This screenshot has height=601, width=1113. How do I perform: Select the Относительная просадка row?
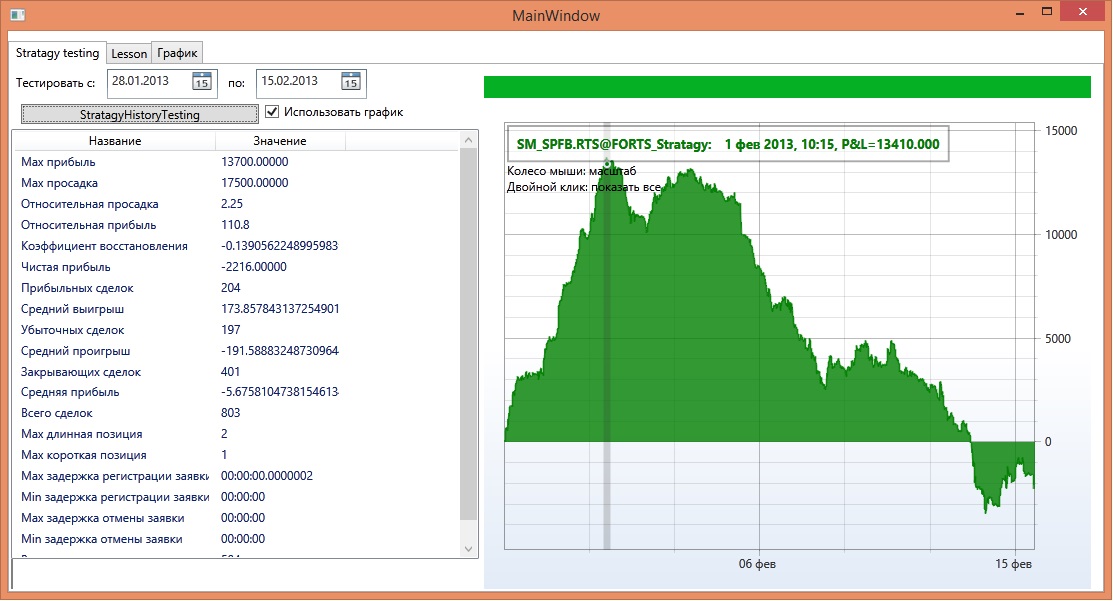(x=236, y=204)
